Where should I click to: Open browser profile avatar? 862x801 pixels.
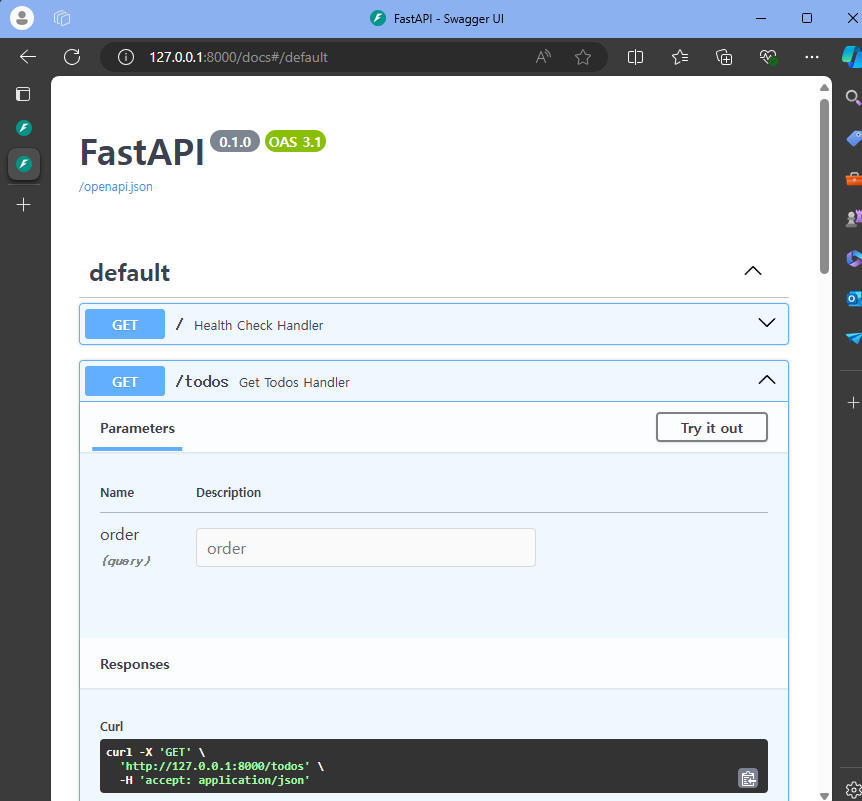pyautogui.click(x=22, y=18)
